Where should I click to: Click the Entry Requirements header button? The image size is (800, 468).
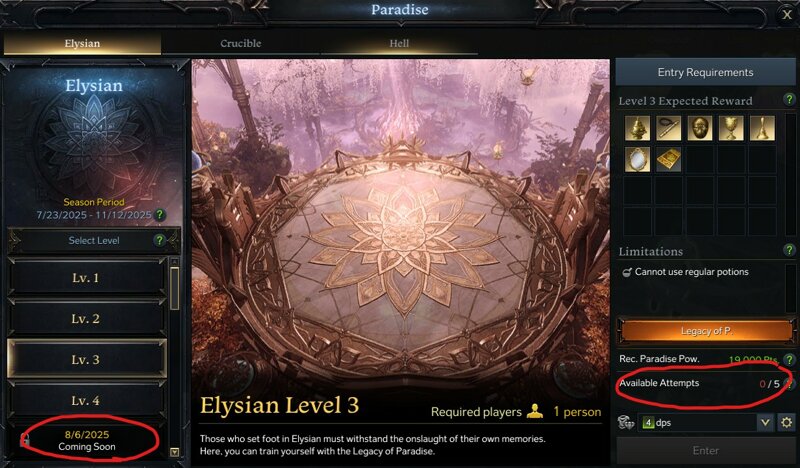point(705,72)
